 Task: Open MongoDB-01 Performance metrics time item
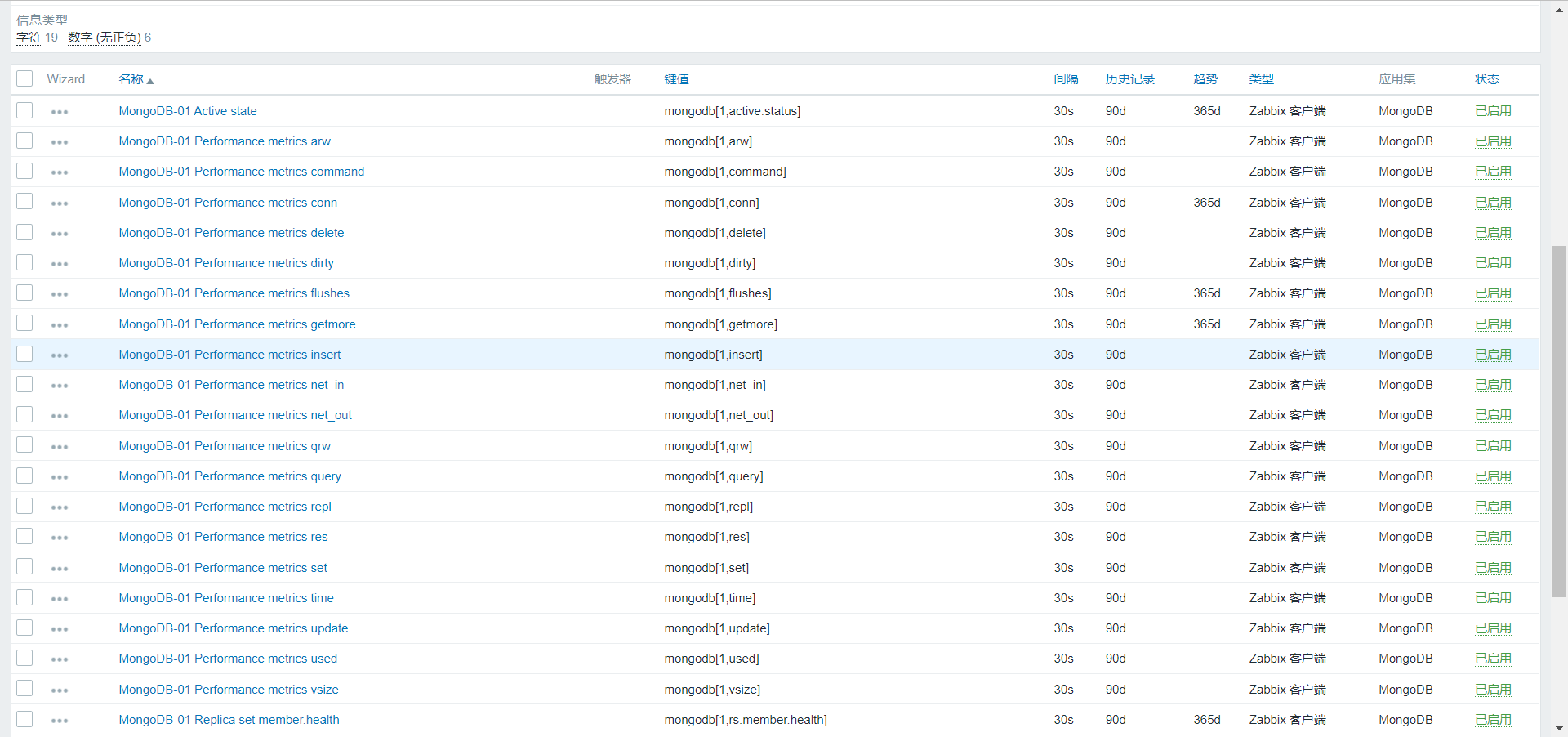tap(226, 598)
